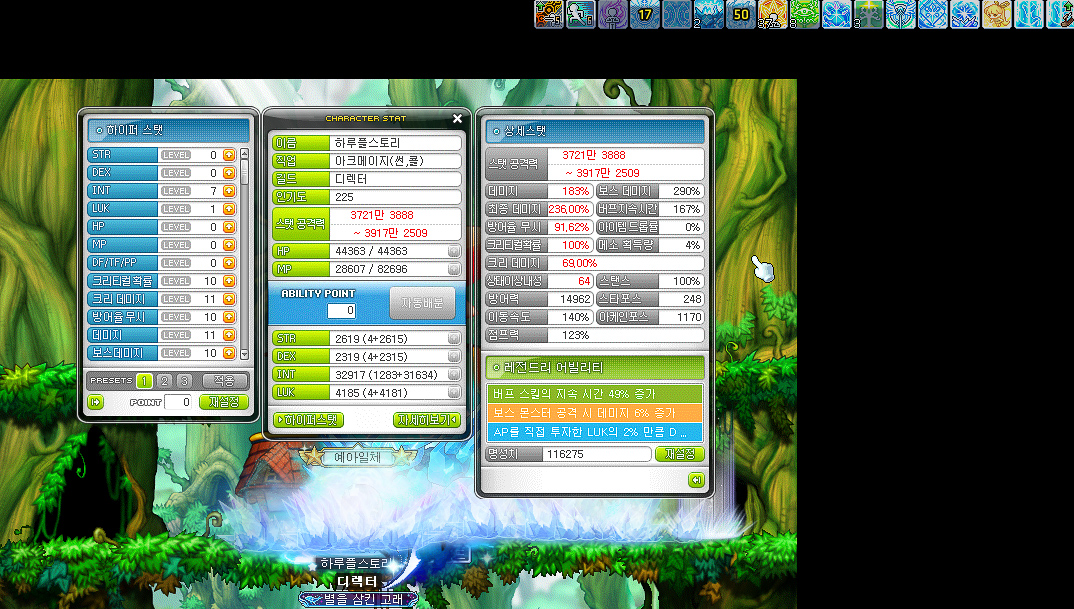Raise DF/TF/PP hyper stat level
This screenshot has height=609, width=1074.
[229, 262]
